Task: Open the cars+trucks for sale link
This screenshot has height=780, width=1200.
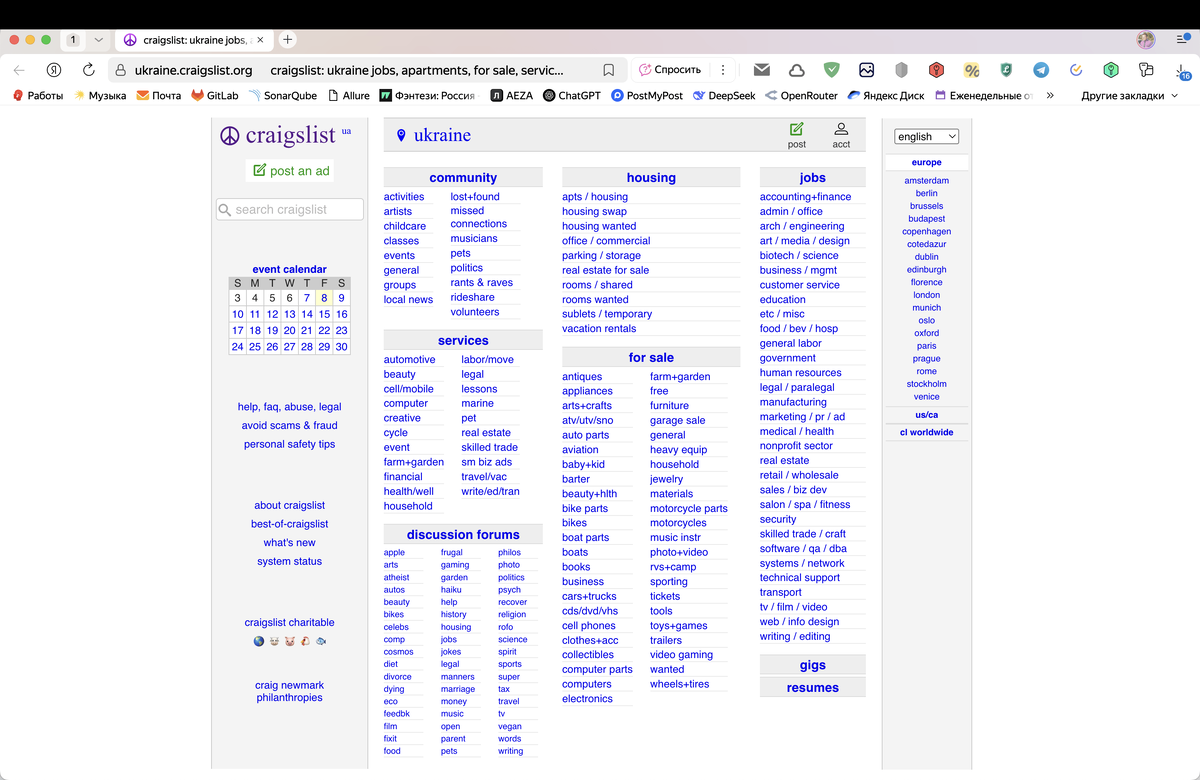Action: click(589, 596)
